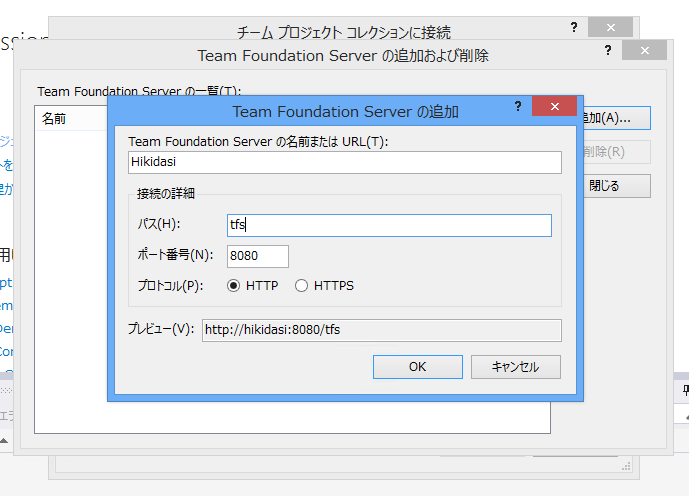Click the server name field containing Hikidasi

pos(344,162)
